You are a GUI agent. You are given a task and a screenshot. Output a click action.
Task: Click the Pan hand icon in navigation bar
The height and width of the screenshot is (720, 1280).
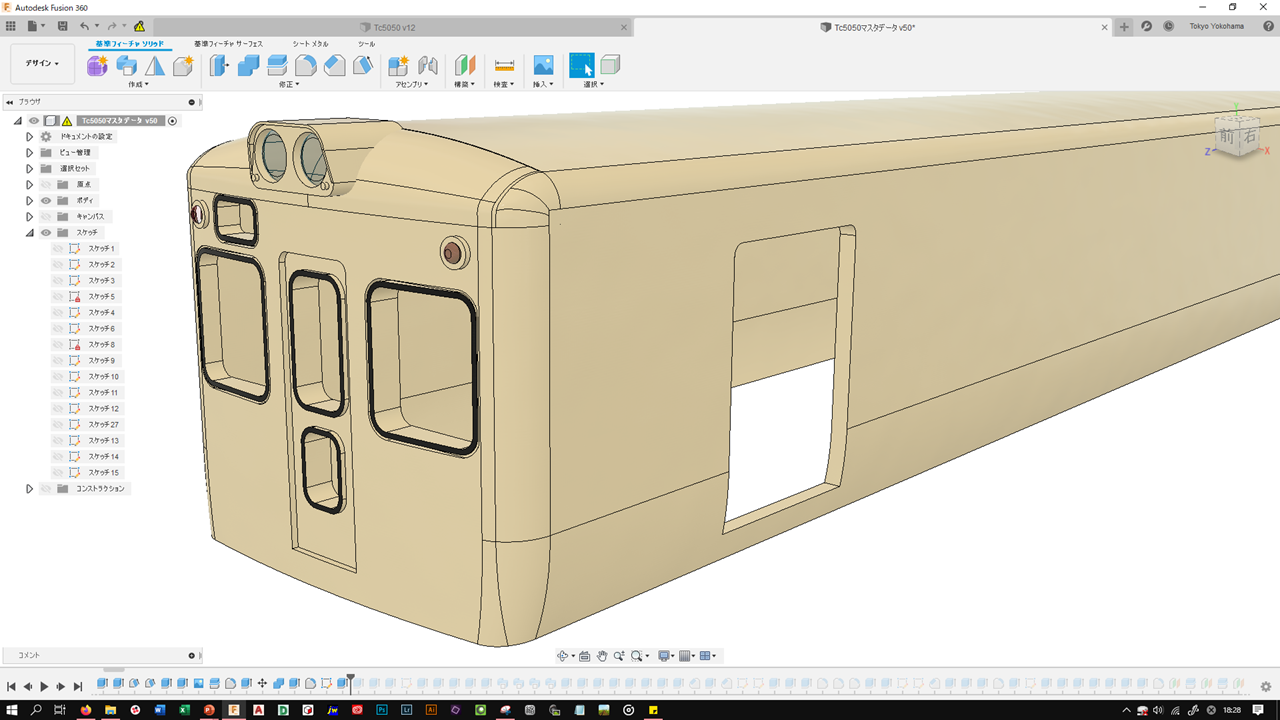pyautogui.click(x=602, y=656)
